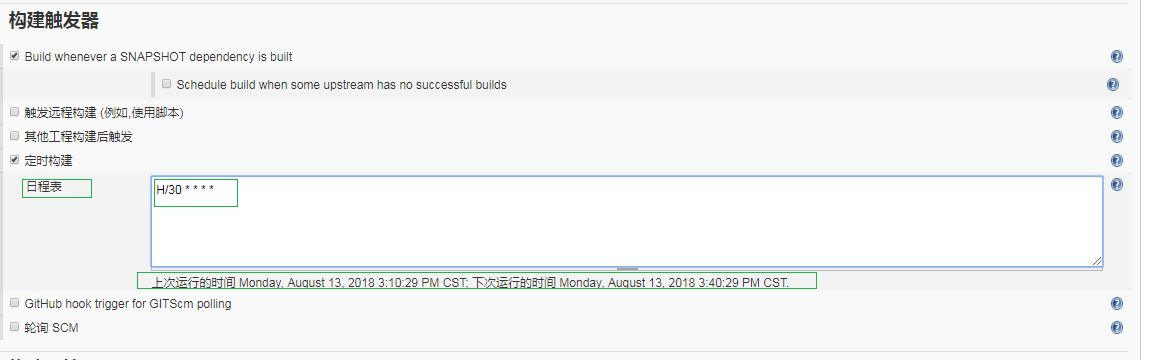1162x360 pixels.
Task: Show help for 触发远程构建 option
Action: point(1117,113)
